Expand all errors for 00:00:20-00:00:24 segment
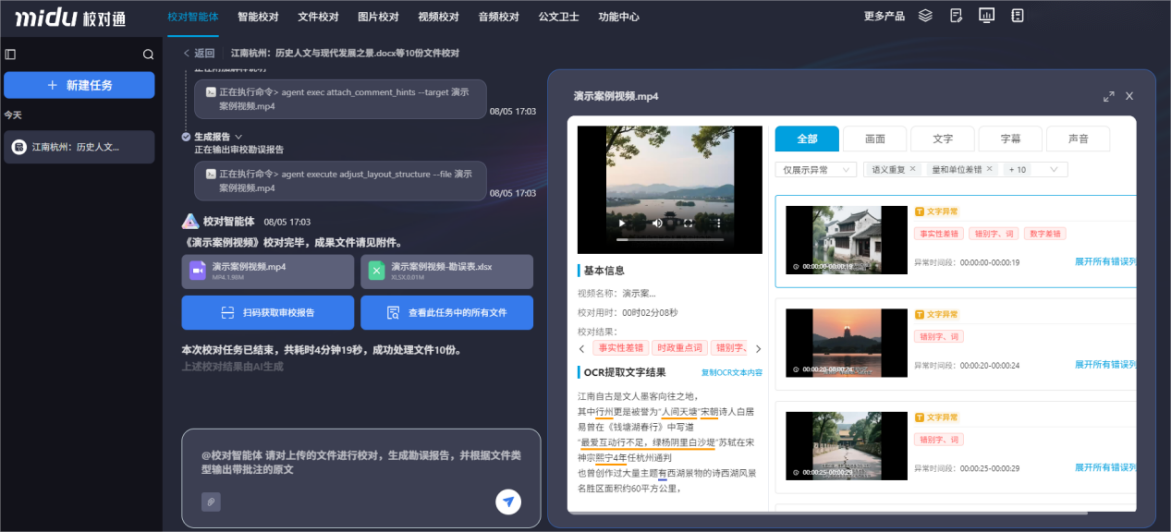 point(1105,365)
